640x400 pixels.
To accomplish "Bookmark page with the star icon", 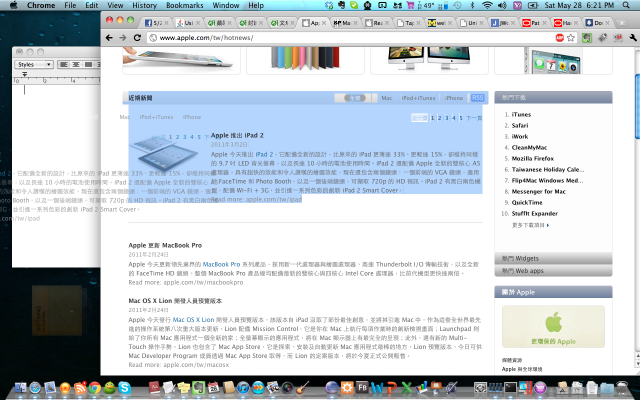I will [571, 38].
